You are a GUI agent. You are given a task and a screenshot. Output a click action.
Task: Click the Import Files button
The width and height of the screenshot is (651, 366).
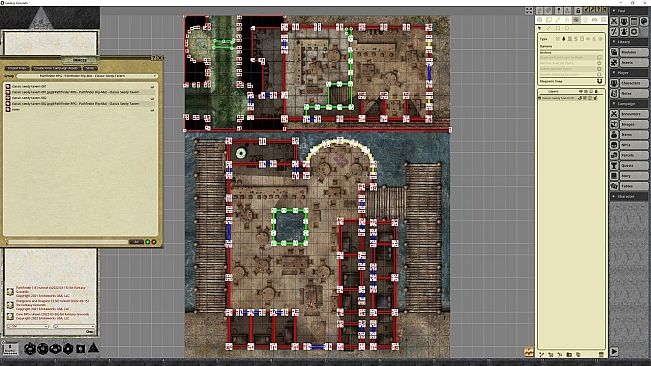pos(17,68)
